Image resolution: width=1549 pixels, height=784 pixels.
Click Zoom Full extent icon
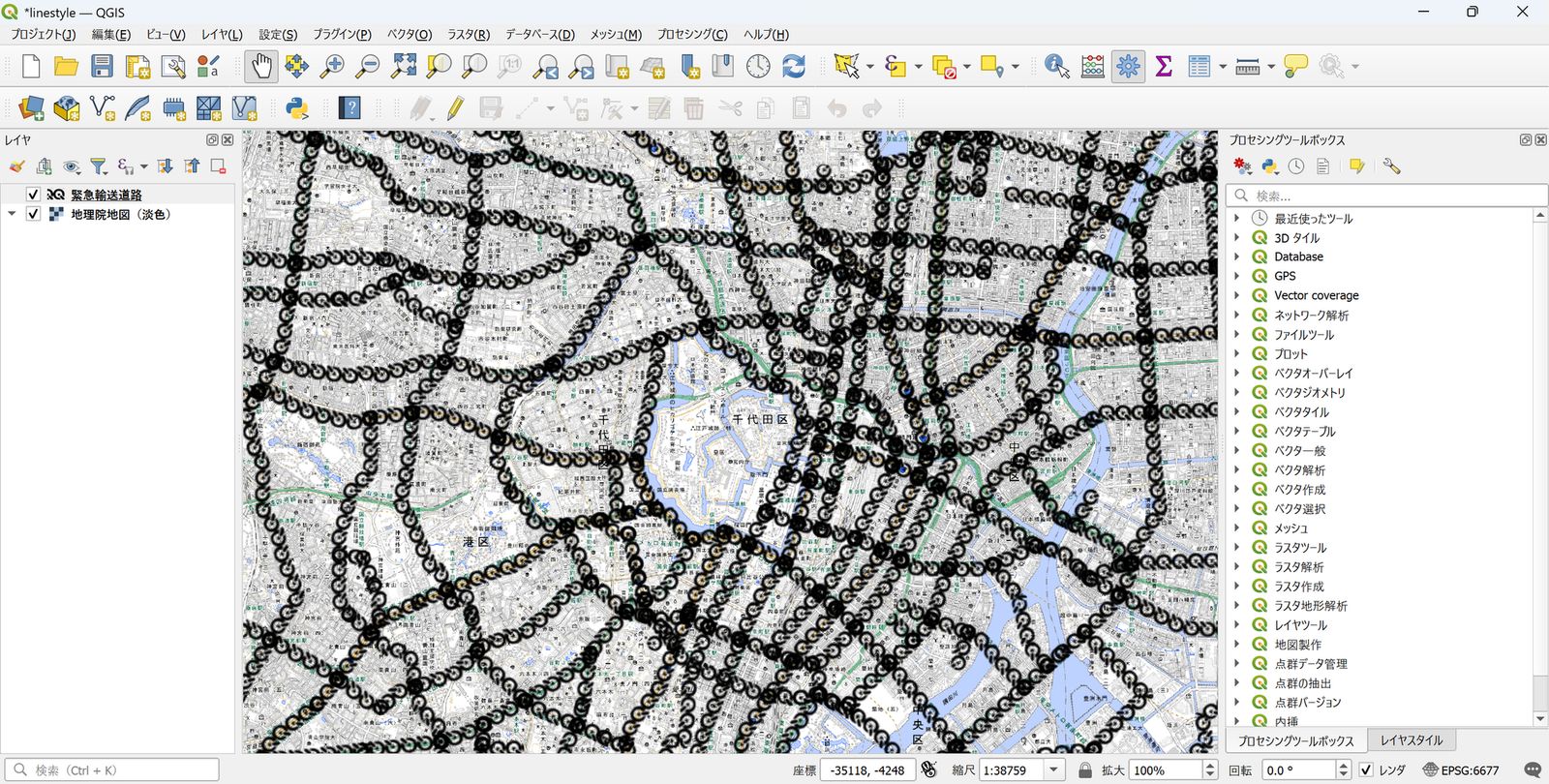[404, 66]
